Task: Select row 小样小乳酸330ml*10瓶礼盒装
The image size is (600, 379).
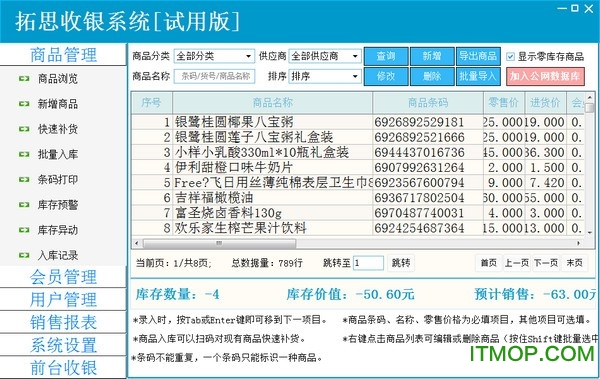Action: (x=358, y=152)
